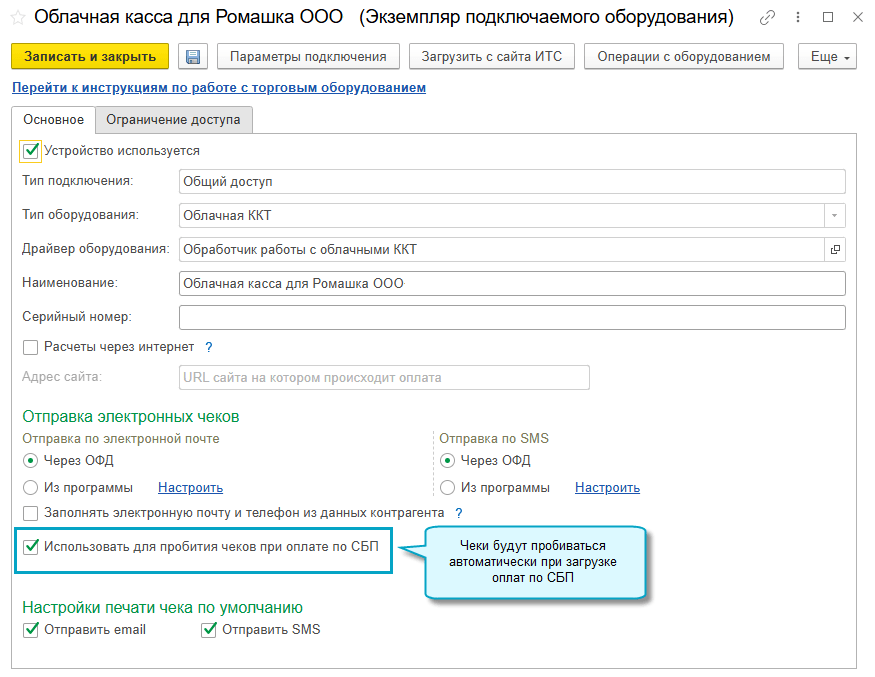
Task: Copy link to this object icon
Action: click(x=767, y=18)
